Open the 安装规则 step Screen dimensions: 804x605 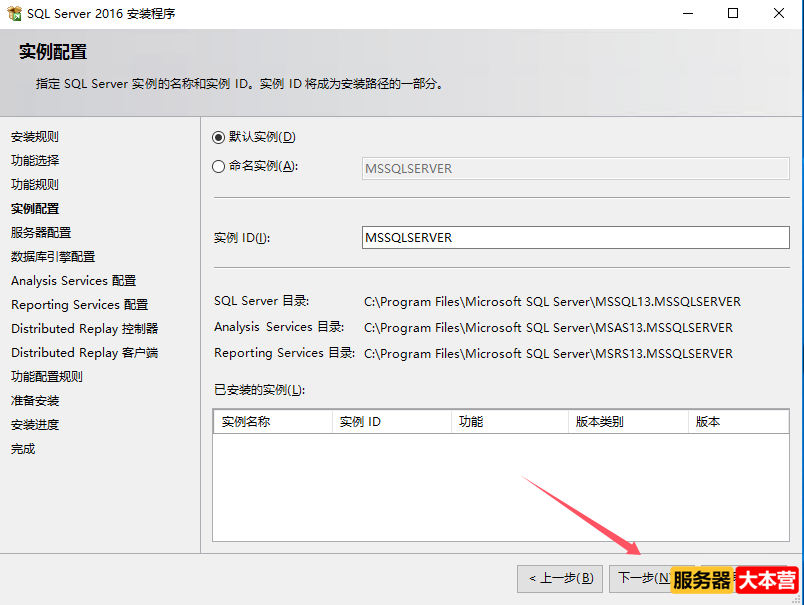tap(37, 136)
